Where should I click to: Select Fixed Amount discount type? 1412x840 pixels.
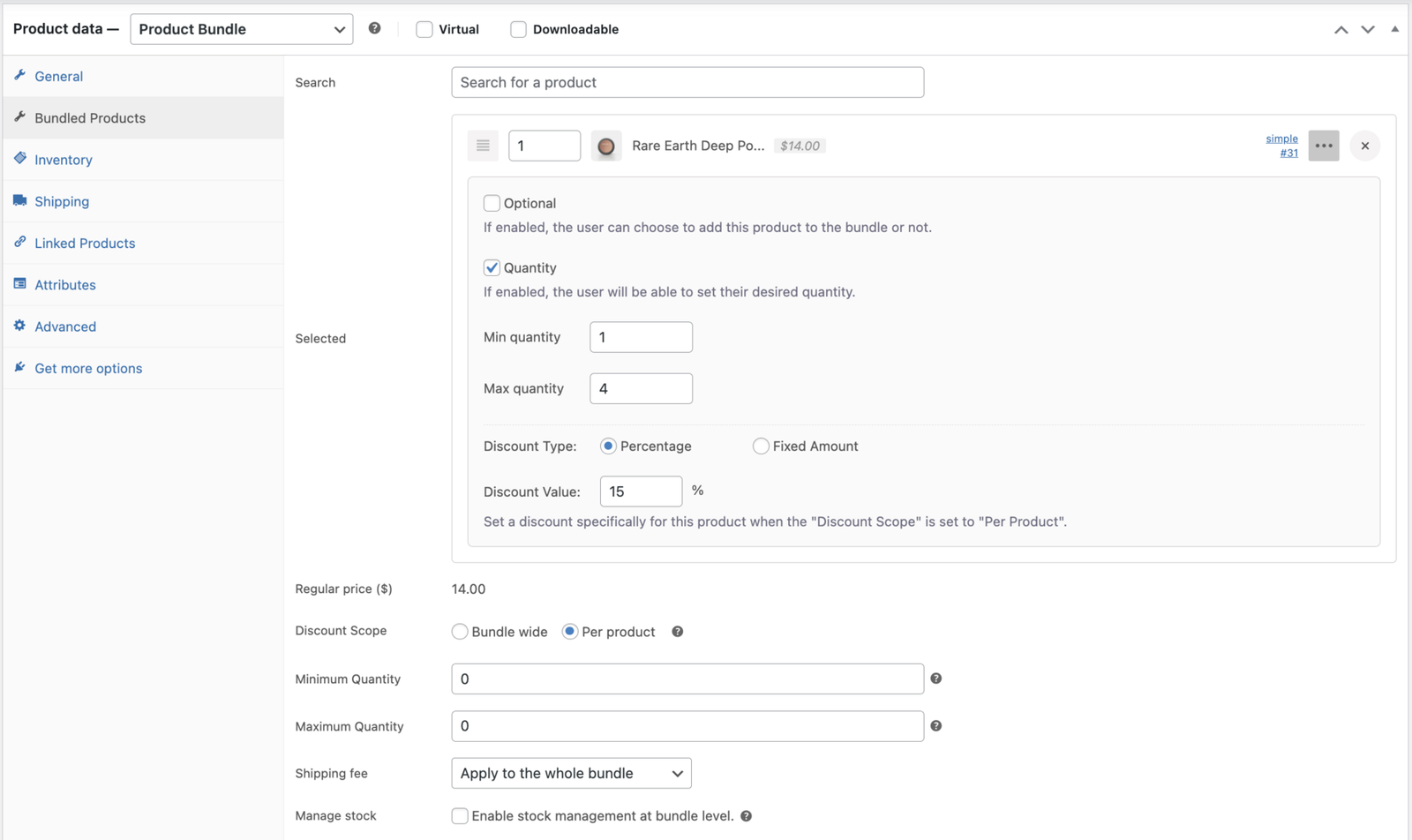(760, 446)
